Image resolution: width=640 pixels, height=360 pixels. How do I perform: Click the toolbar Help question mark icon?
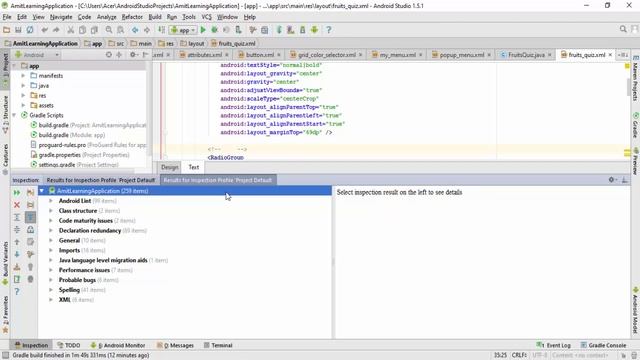(329, 30)
